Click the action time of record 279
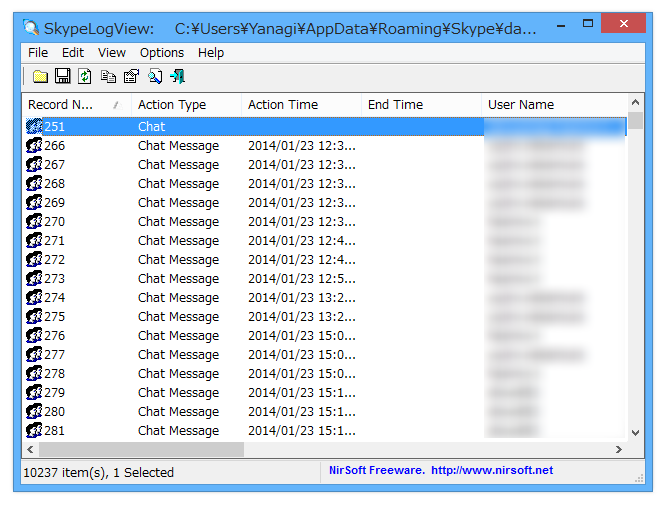The image size is (670, 511). point(302,393)
